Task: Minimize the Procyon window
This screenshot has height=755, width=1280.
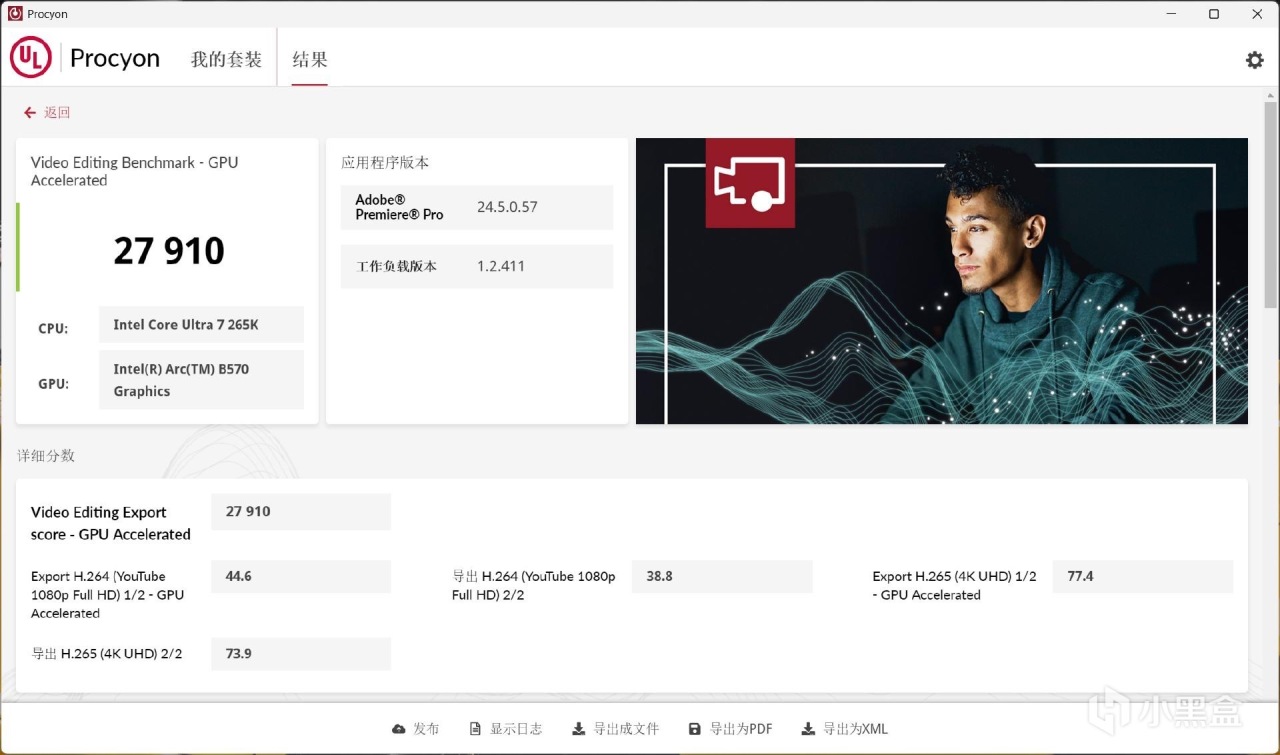Action: point(1170,14)
